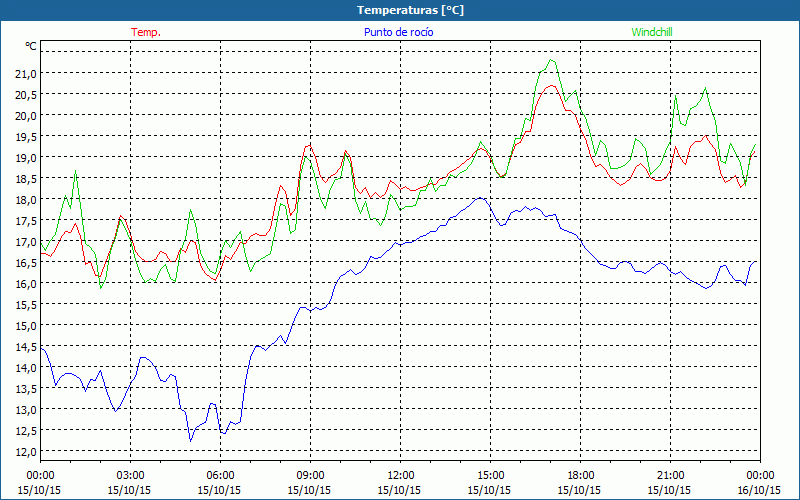Click the 19,0 y-axis value

26,157
